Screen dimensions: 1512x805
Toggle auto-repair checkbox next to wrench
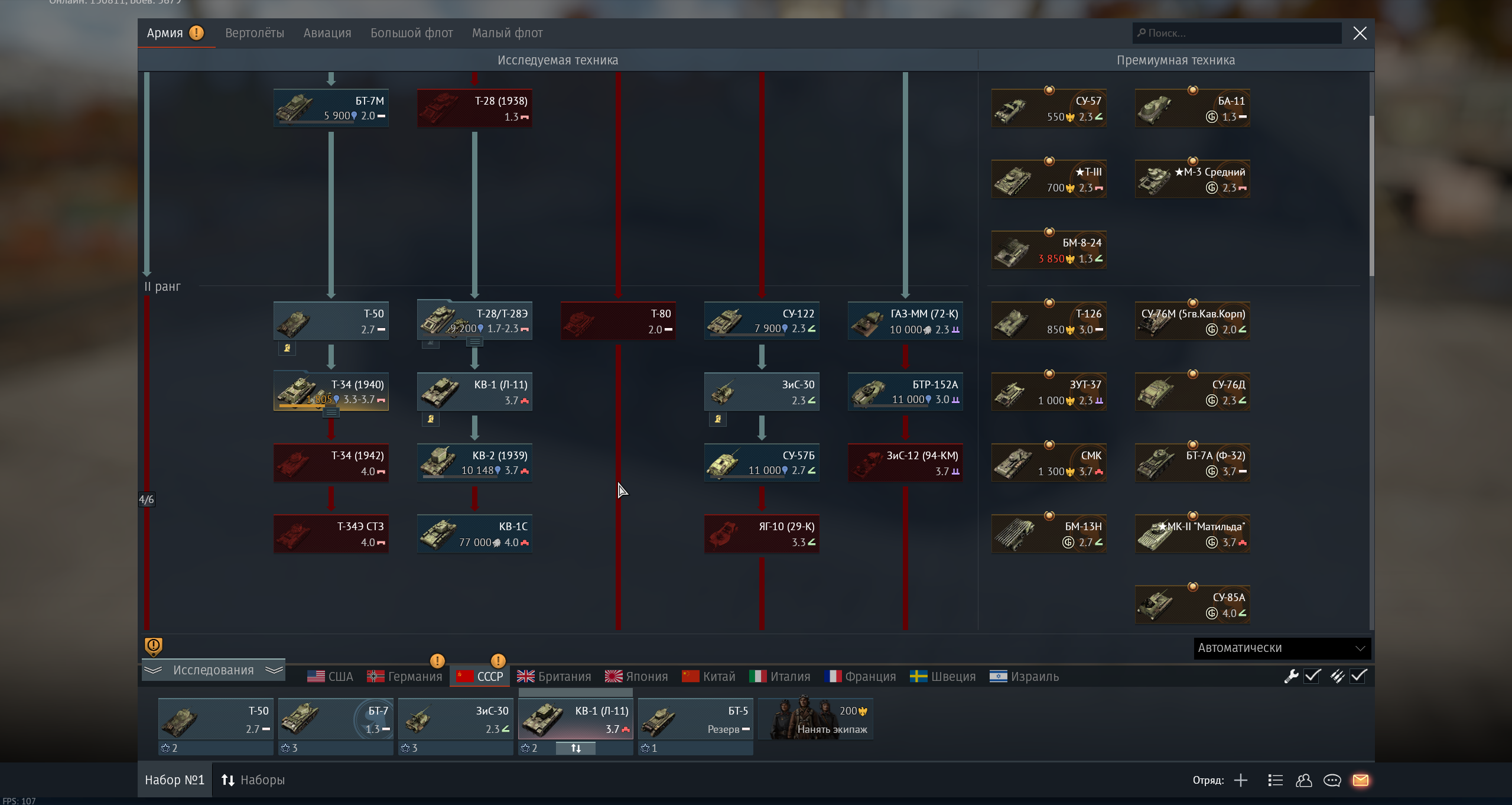coord(1312,676)
